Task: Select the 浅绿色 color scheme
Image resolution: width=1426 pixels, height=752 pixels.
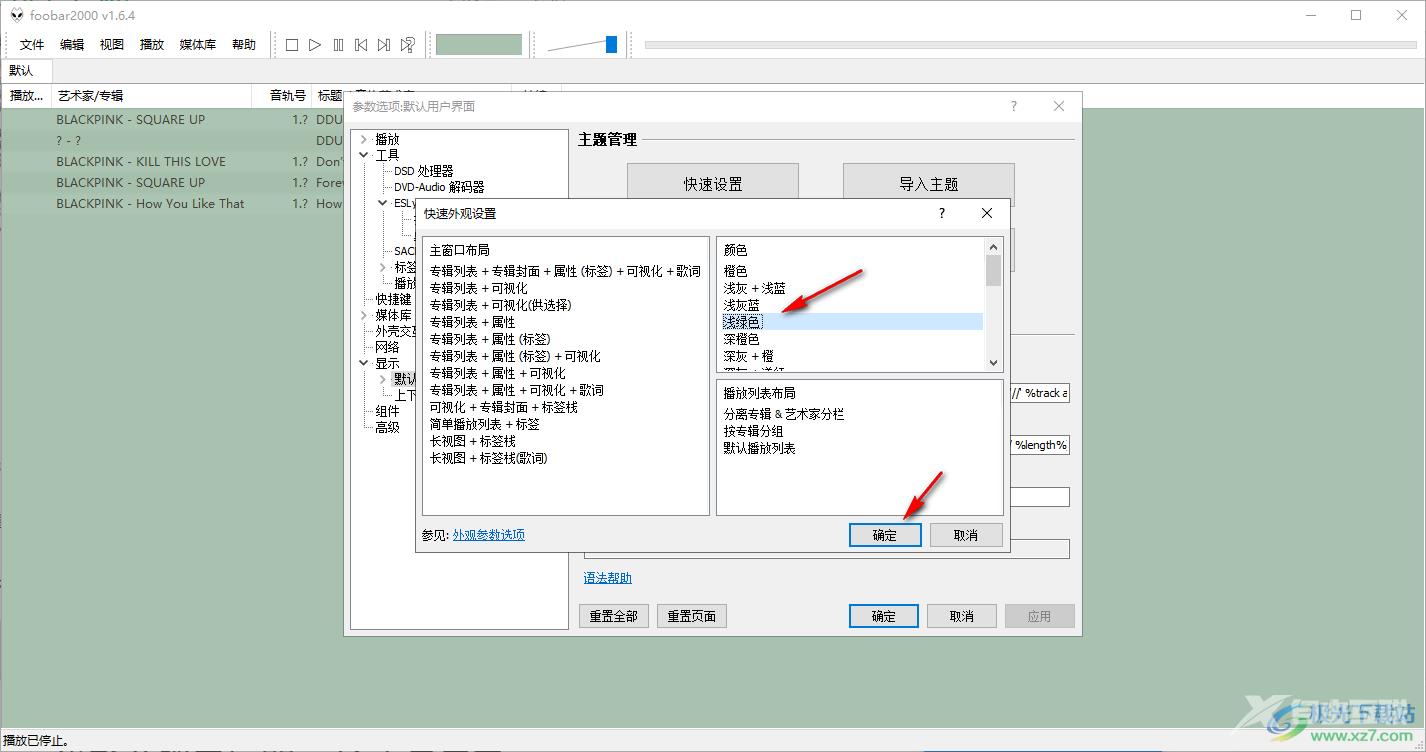Action: tap(853, 322)
